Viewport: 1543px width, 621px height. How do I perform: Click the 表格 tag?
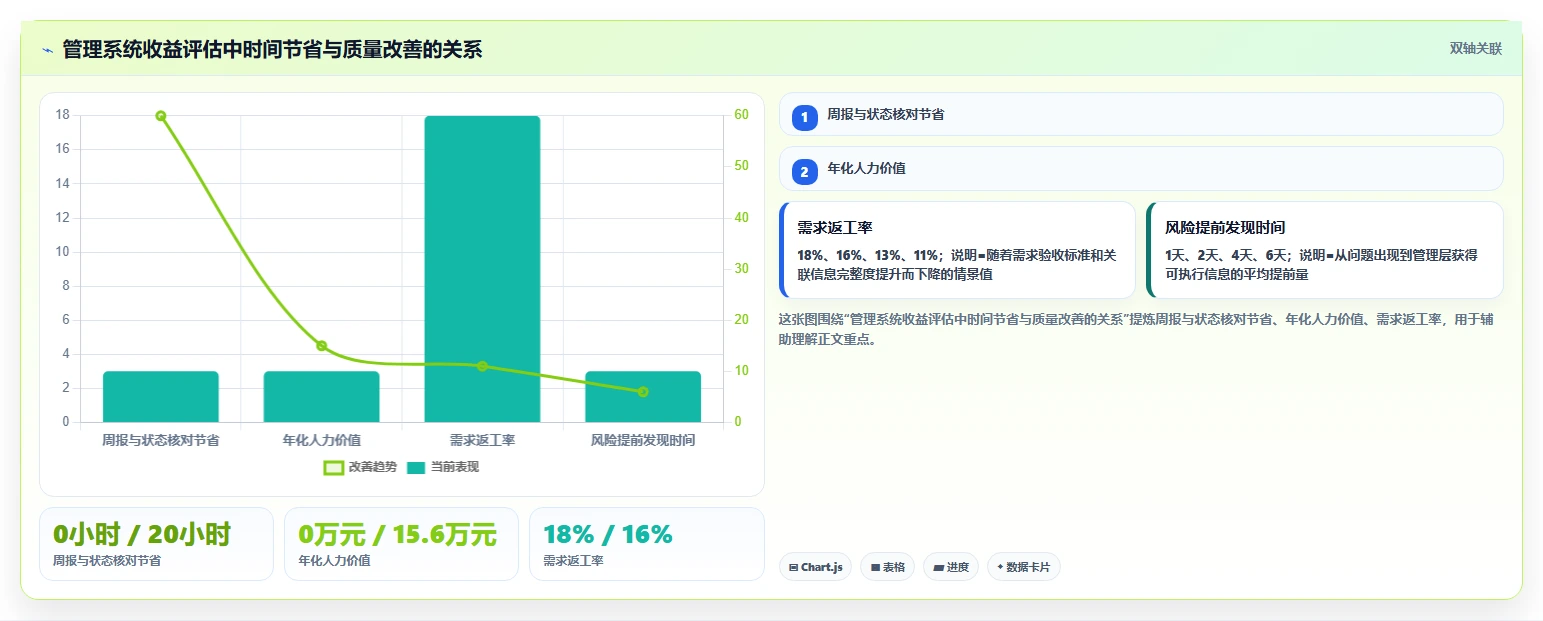887,567
